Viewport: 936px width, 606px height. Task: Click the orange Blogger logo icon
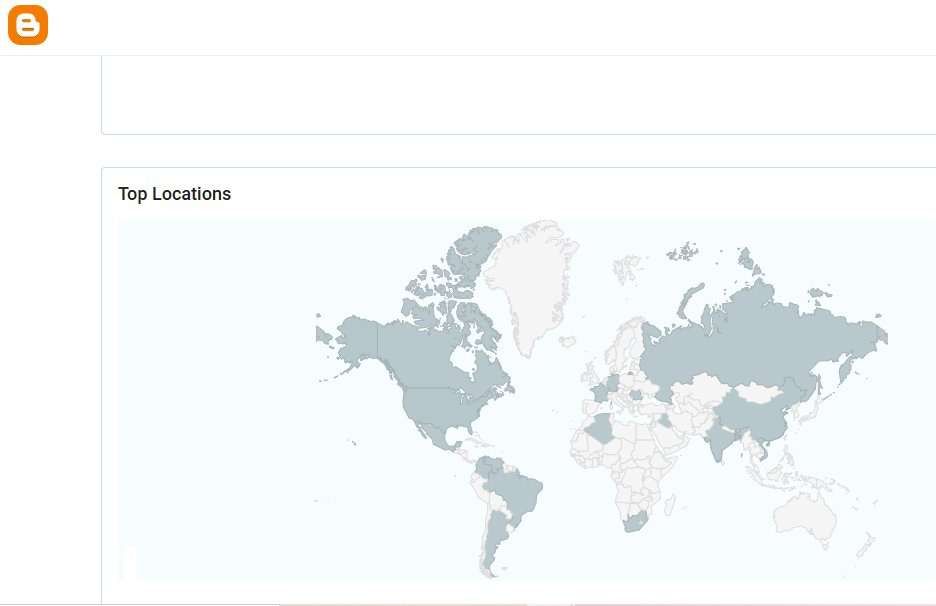[x=27, y=25]
